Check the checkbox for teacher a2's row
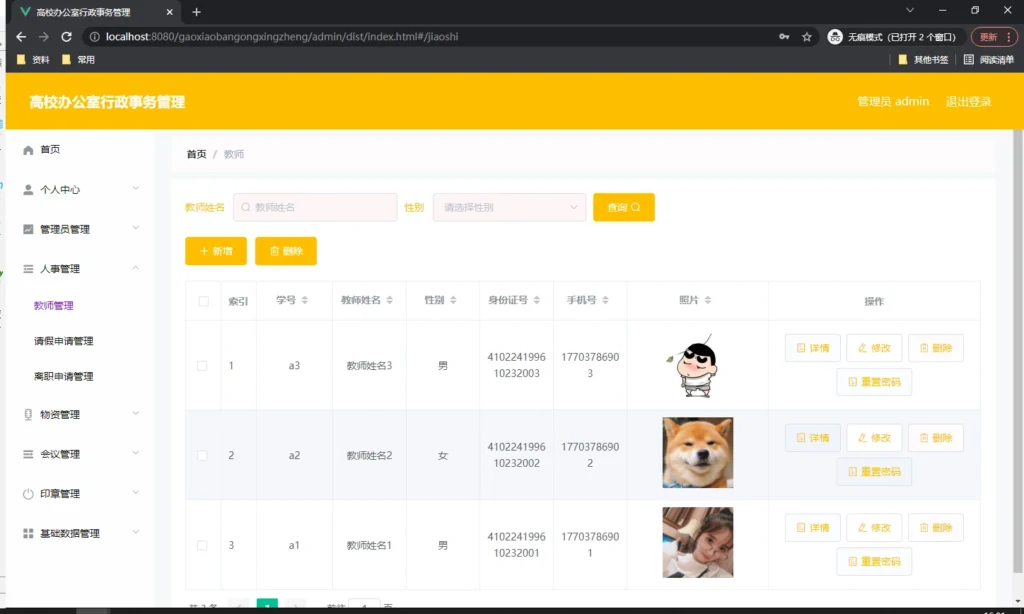 (x=203, y=454)
